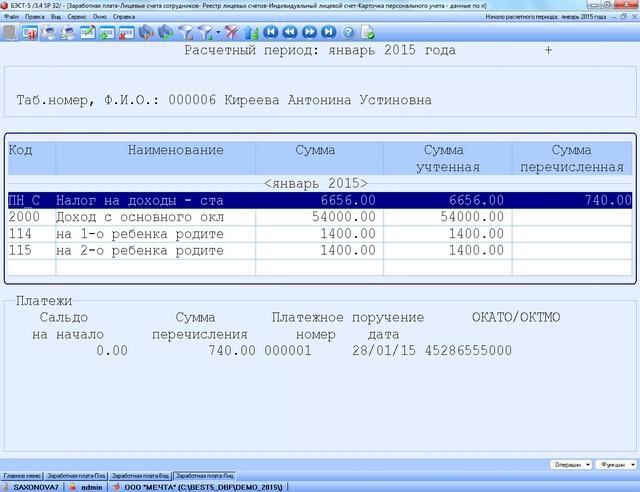Click the crossed-out red filter removal icon
The image size is (640, 492).
pyautogui.click(x=231, y=32)
